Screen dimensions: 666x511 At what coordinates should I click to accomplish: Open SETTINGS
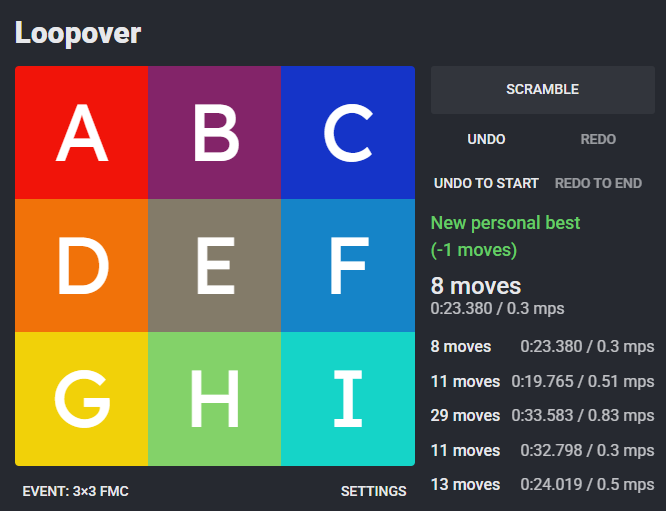[373, 491]
